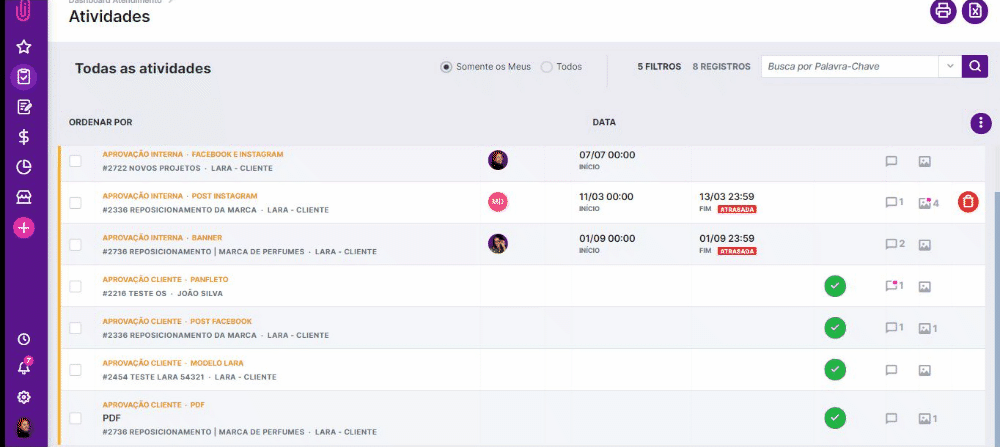Click #2454 TESTE LARA 54321 text
1000x447 pixels.
point(153,377)
